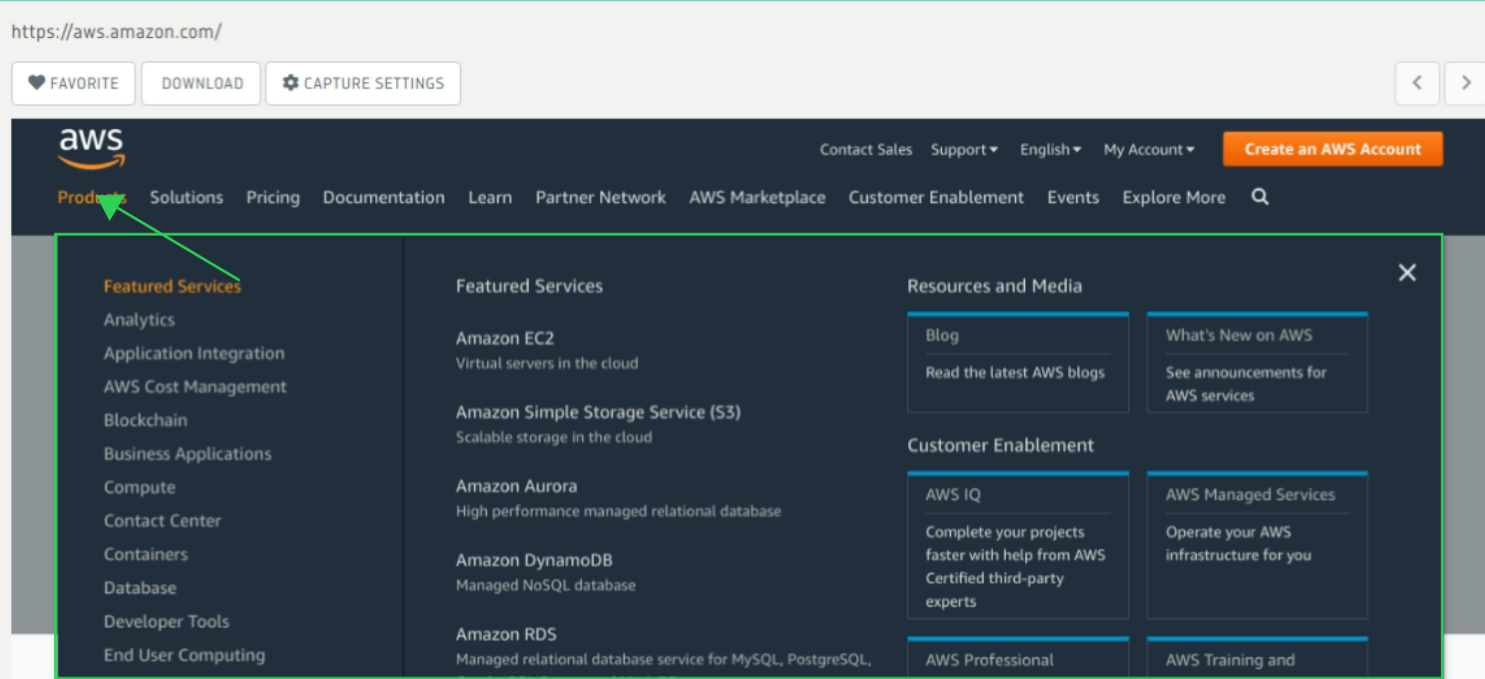Click the AWS logo

91,148
